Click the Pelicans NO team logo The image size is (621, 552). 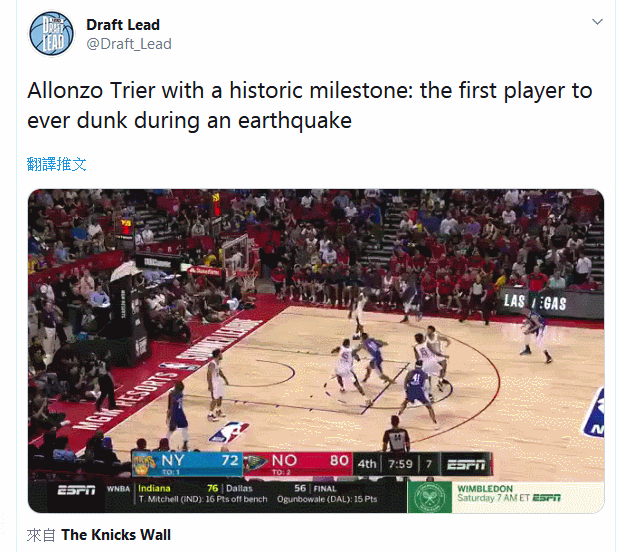coord(255,463)
